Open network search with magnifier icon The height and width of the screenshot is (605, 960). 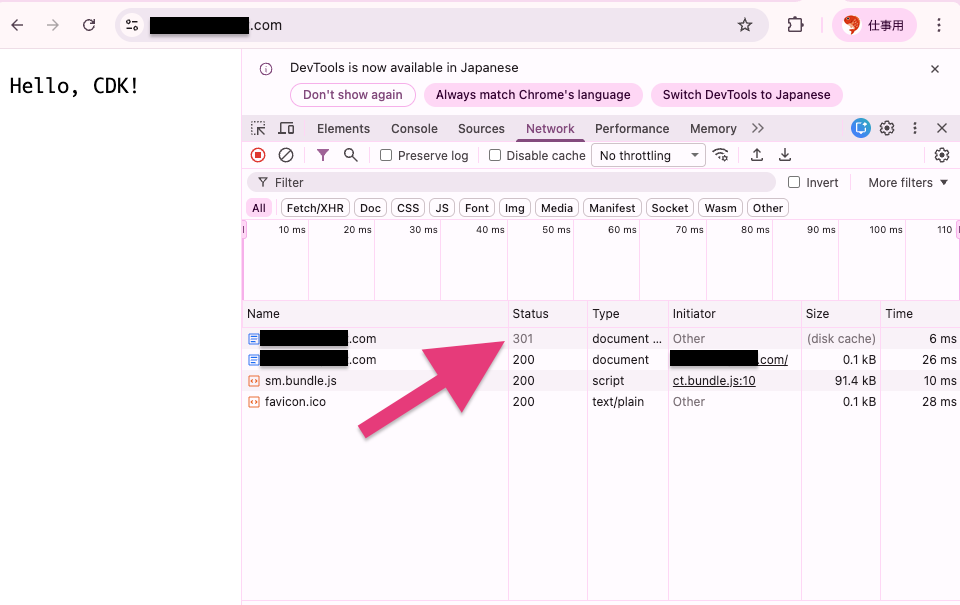tap(351, 155)
